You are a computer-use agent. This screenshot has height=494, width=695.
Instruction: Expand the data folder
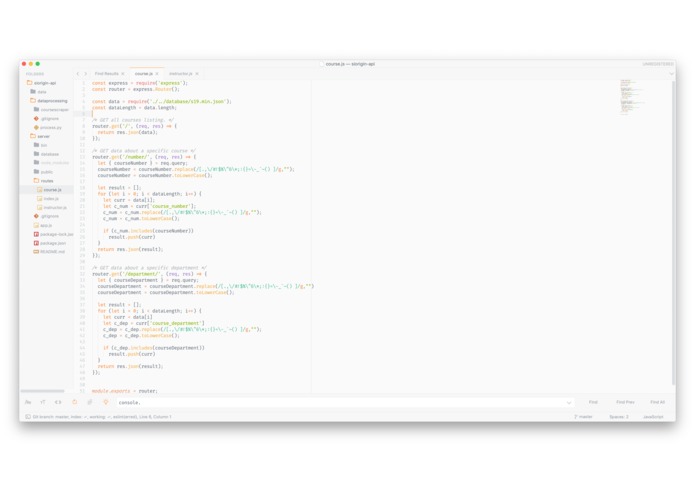tap(38, 92)
